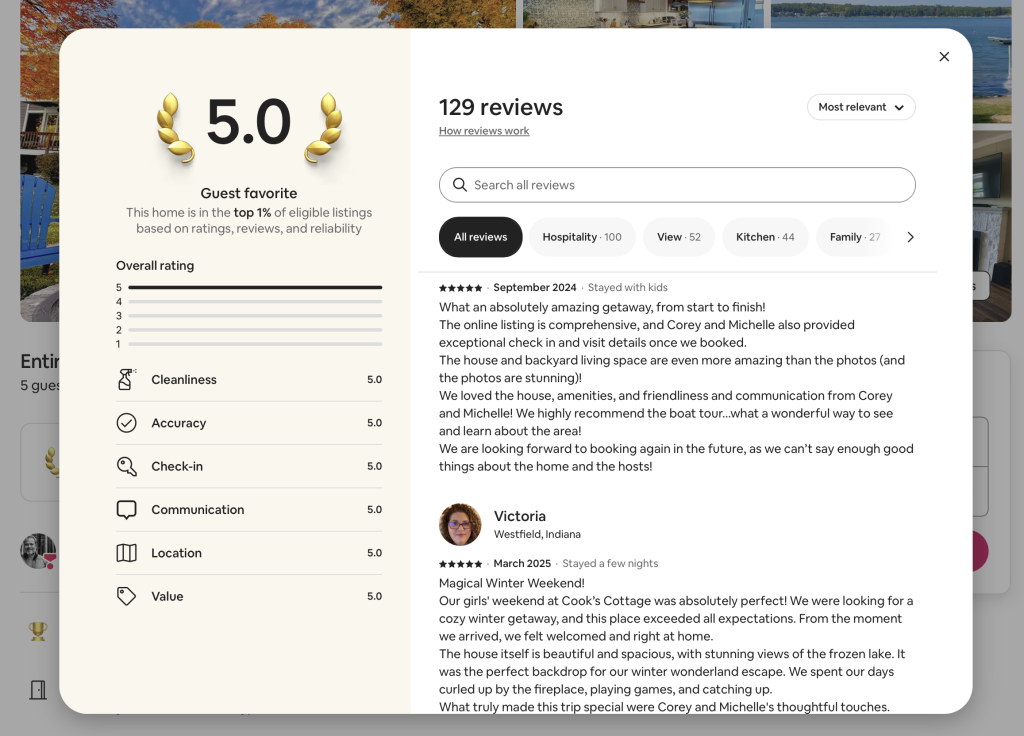Click the How reviews work link
Screen dimensions: 1024x736
(484, 131)
